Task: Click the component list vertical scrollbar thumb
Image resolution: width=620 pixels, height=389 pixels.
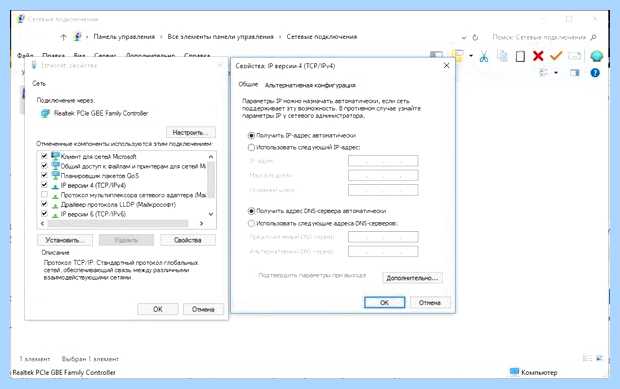Action: point(211,179)
